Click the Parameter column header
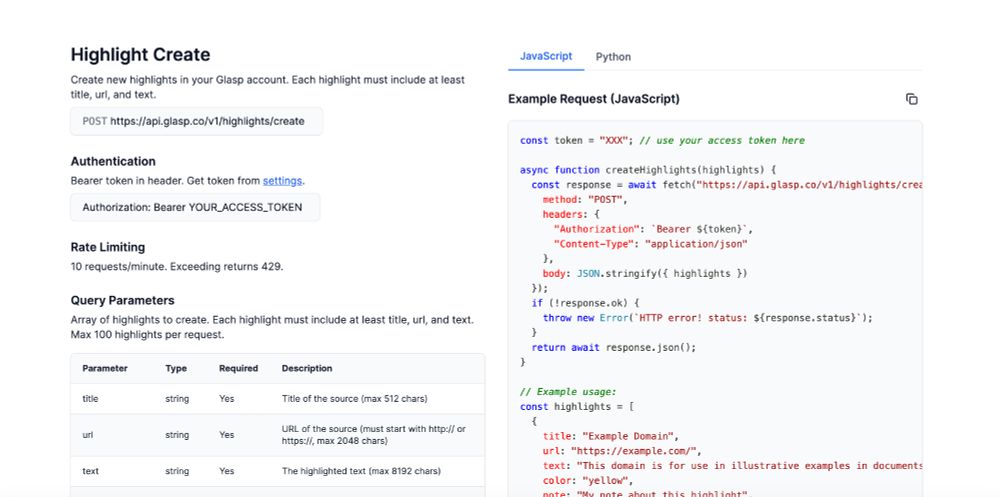The width and height of the screenshot is (1000, 497). [x=105, y=368]
